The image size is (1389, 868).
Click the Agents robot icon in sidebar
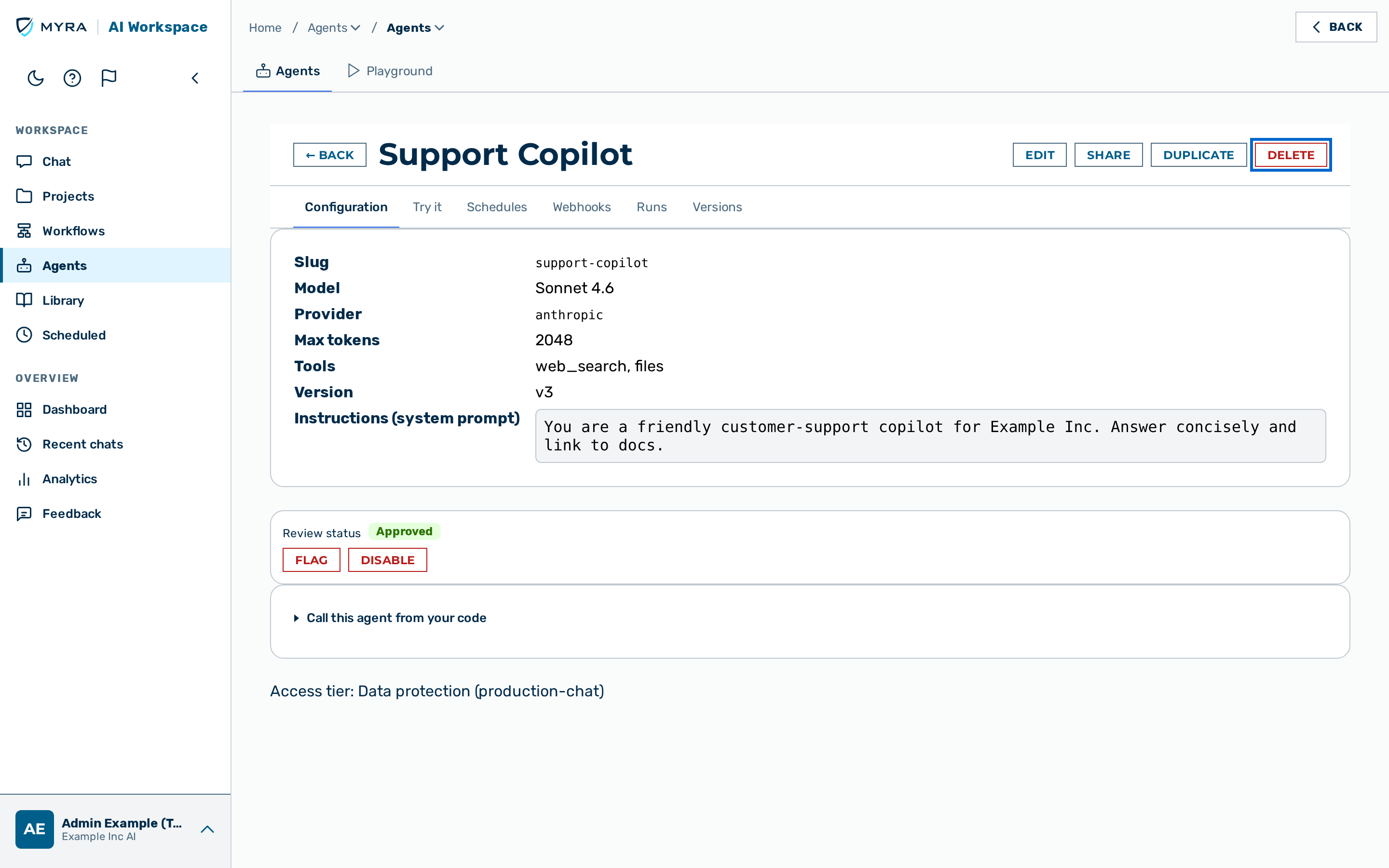pos(24,265)
